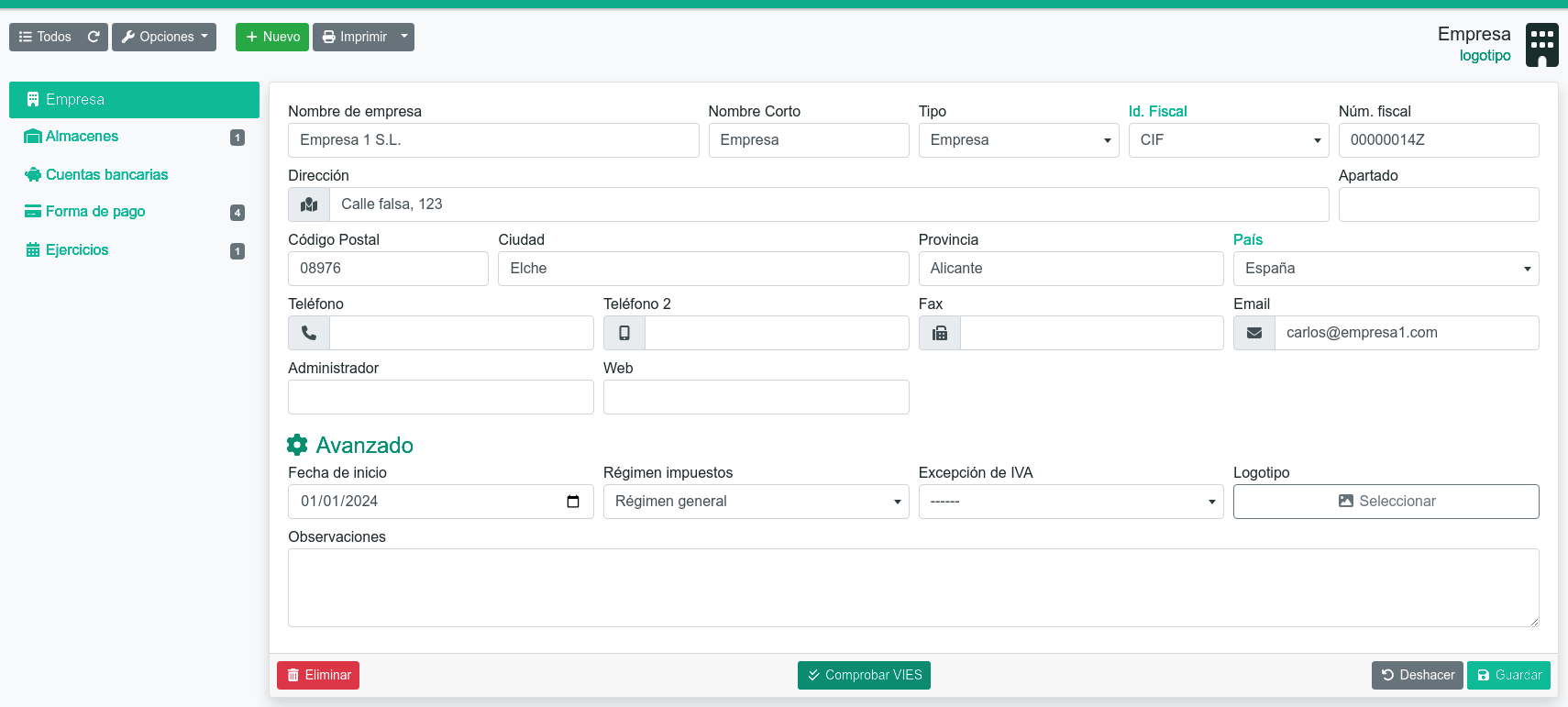Viewport: 1568px width, 707px height.
Task: Open the Opciones dropdown menu
Action: pyautogui.click(x=164, y=37)
